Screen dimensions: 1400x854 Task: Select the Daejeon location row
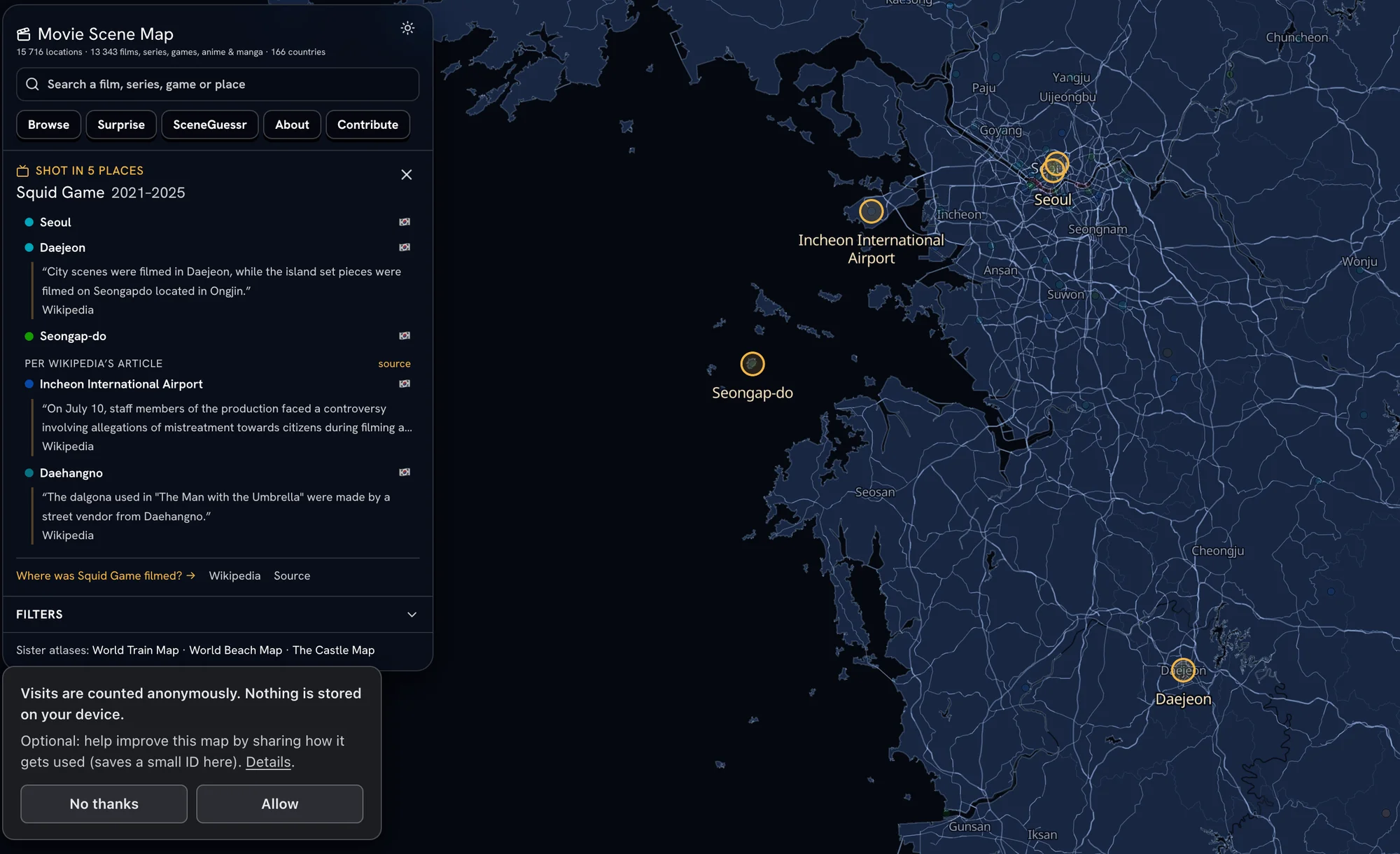(x=218, y=247)
